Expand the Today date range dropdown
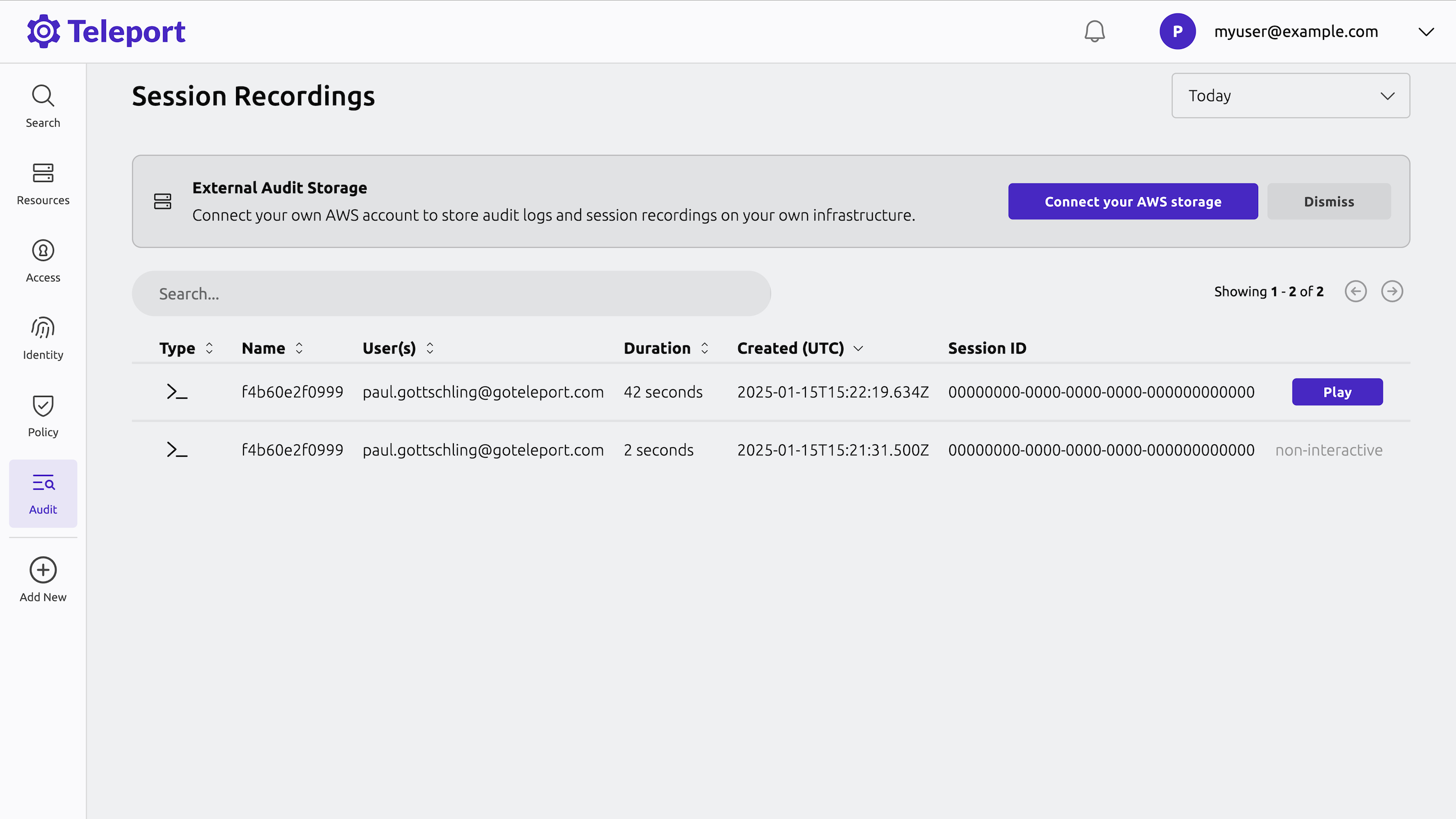Viewport: 1456px width, 819px height. click(x=1290, y=96)
